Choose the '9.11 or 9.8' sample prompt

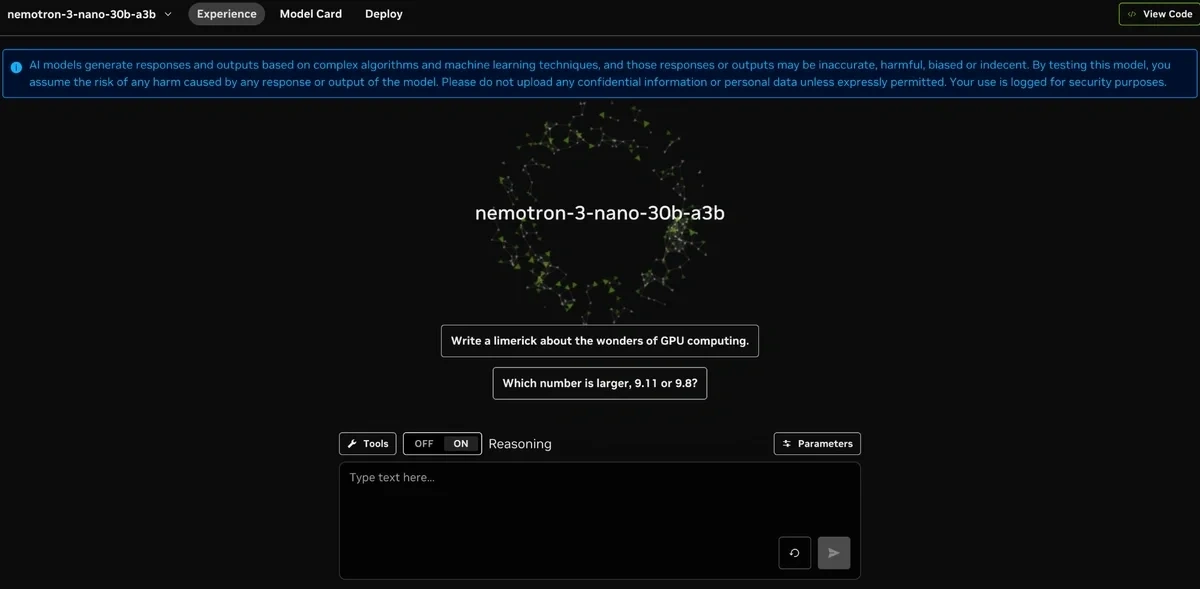(x=600, y=384)
